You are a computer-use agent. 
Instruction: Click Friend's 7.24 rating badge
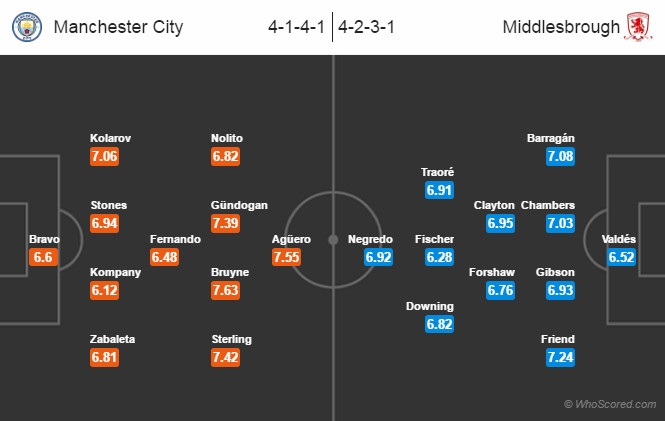pos(560,358)
